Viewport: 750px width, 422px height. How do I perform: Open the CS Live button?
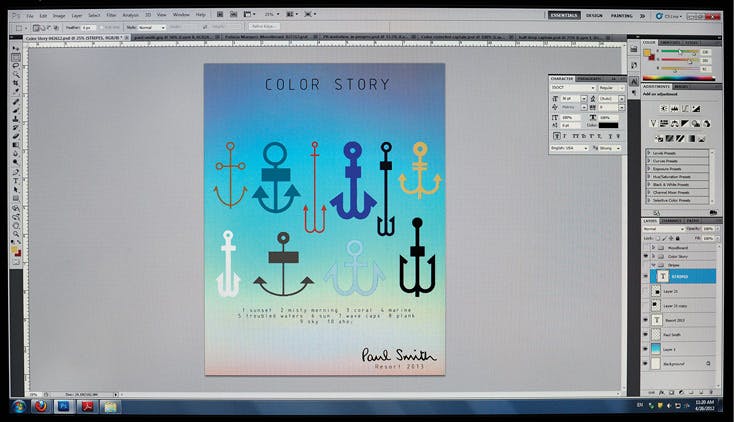(x=669, y=16)
